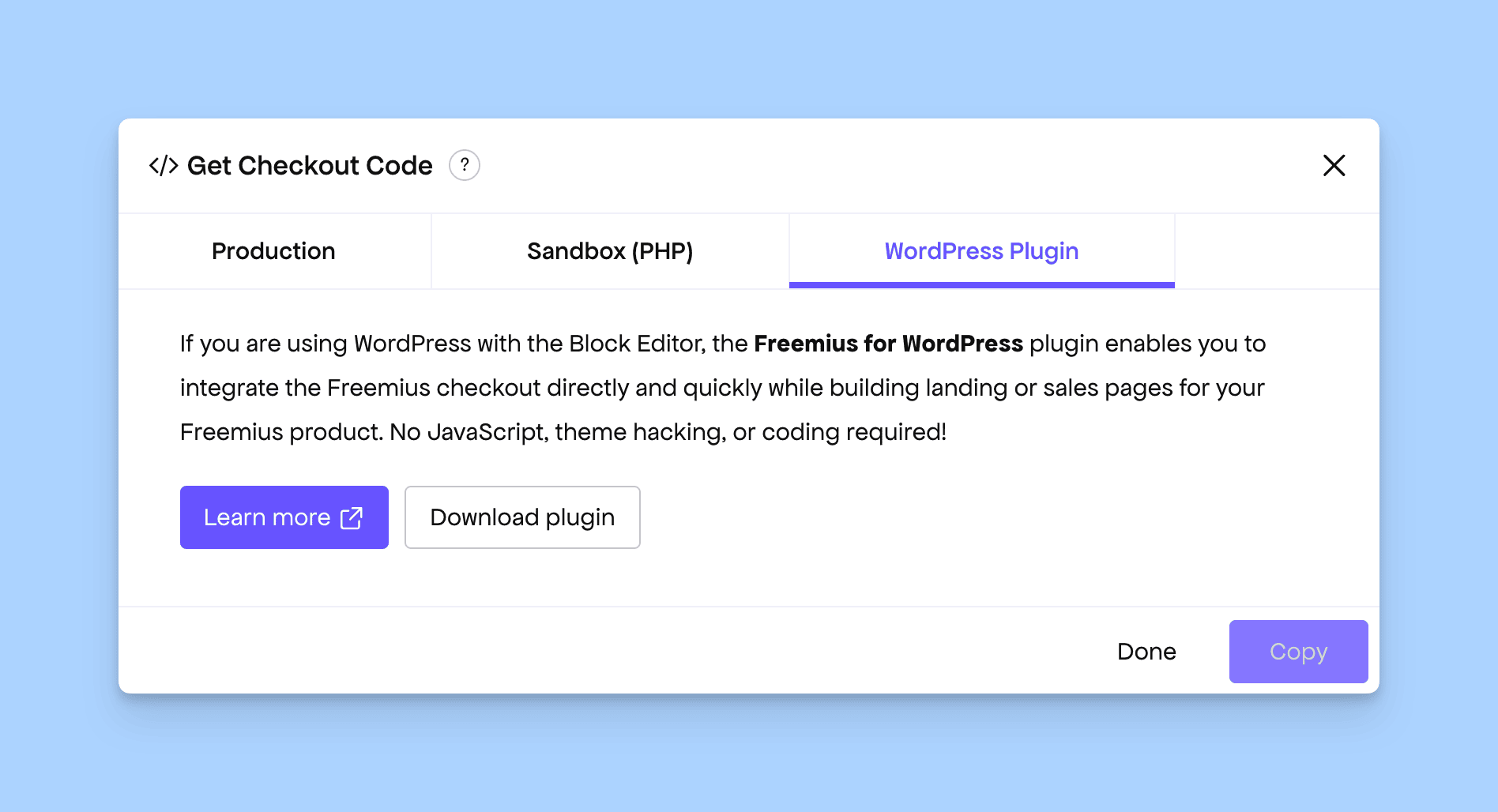The height and width of the screenshot is (812, 1498).
Task: Click the purple underline below WordPress Plugin
Action: coord(981,285)
